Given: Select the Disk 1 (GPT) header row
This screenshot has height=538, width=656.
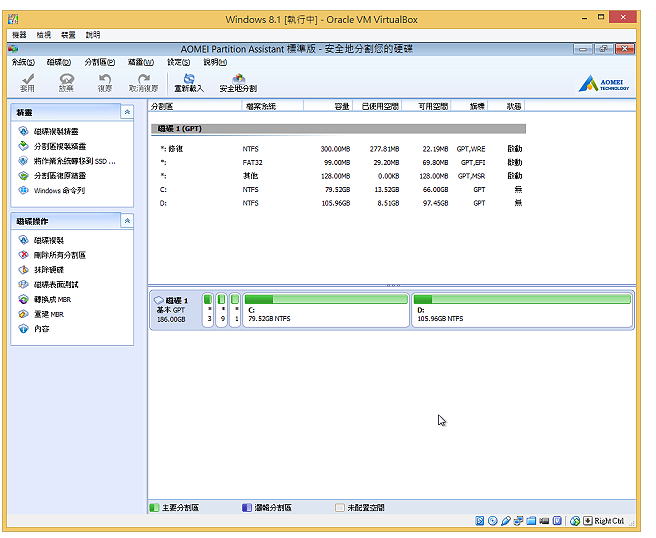Looking at the screenshot, I should [338, 128].
